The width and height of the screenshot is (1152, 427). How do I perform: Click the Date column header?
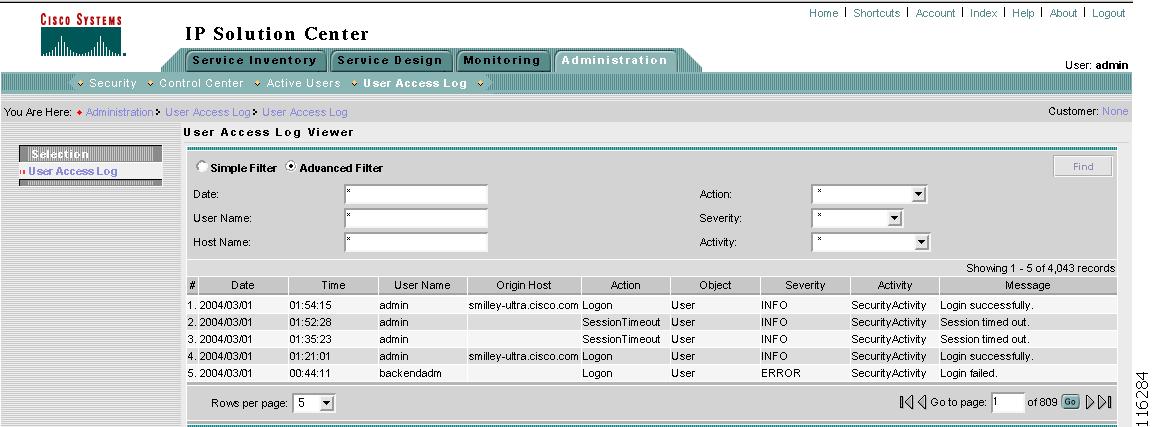tap(243, 285)
